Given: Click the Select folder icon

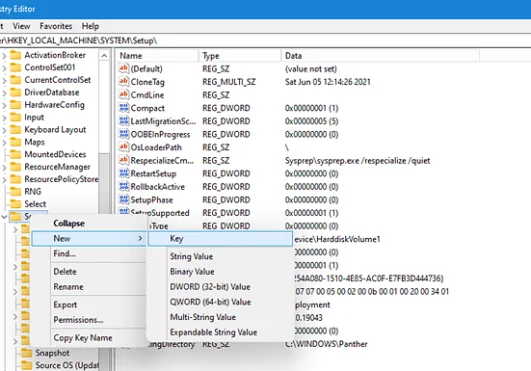Looking at the screenshot, I should (16, 204).
